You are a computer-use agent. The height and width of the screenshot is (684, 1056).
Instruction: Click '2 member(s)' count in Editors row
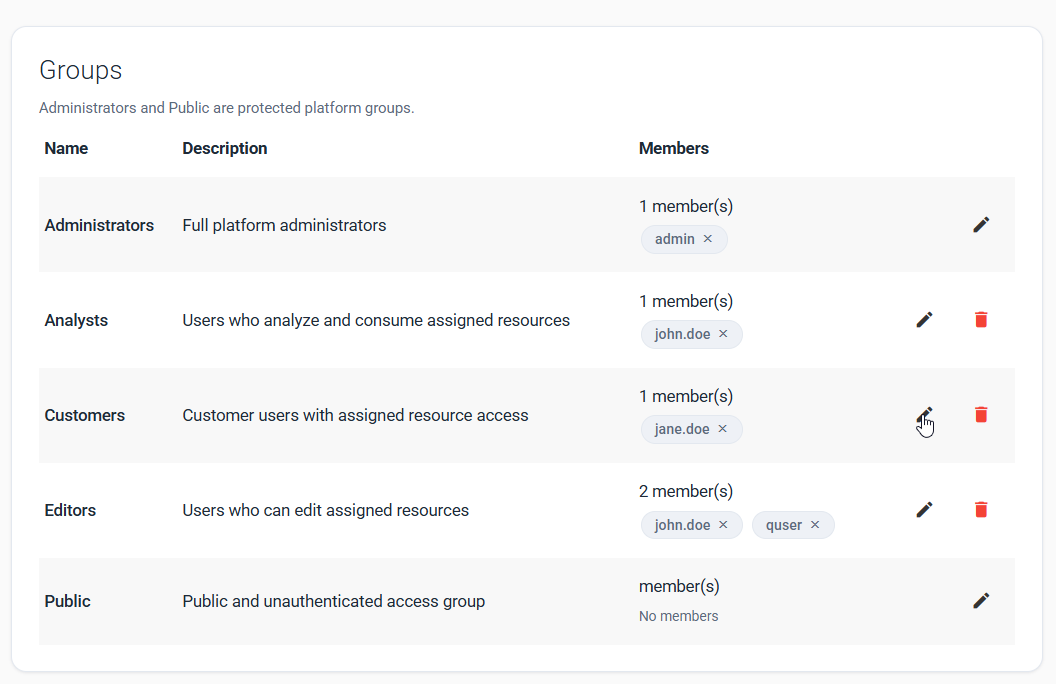coord(686,491)
